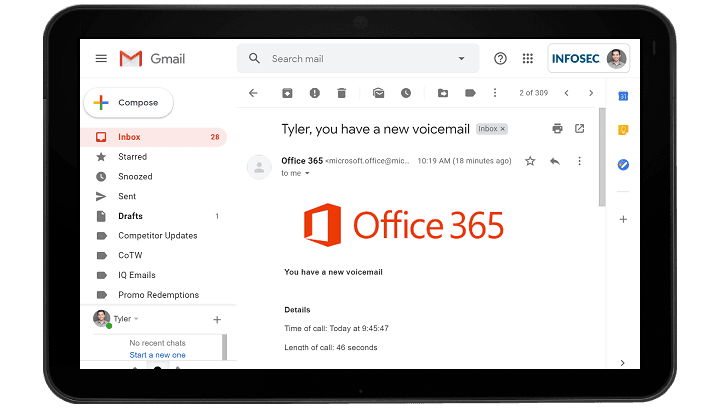Screen dimensions: 720x408
Task: Archive this email
Action: click(x=287, y=93)
